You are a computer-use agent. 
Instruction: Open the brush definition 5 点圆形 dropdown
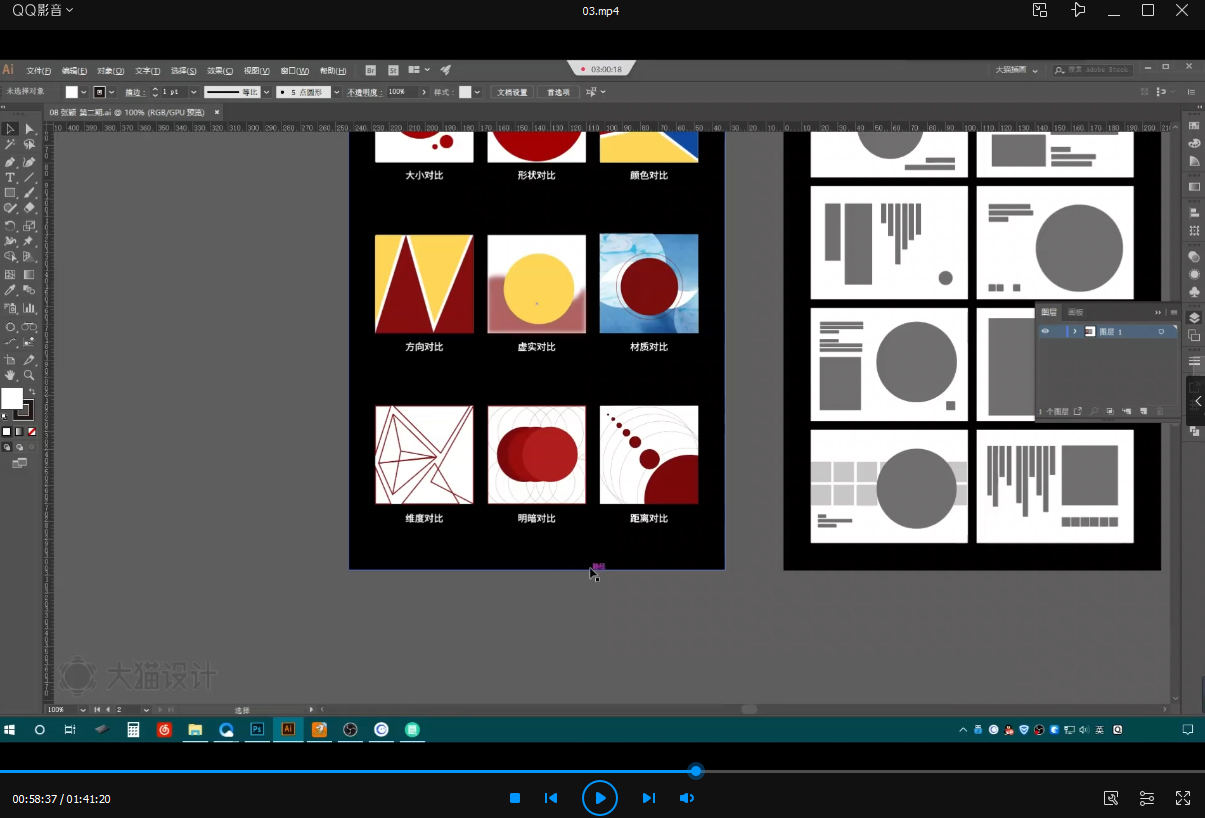tap(336, 92)
